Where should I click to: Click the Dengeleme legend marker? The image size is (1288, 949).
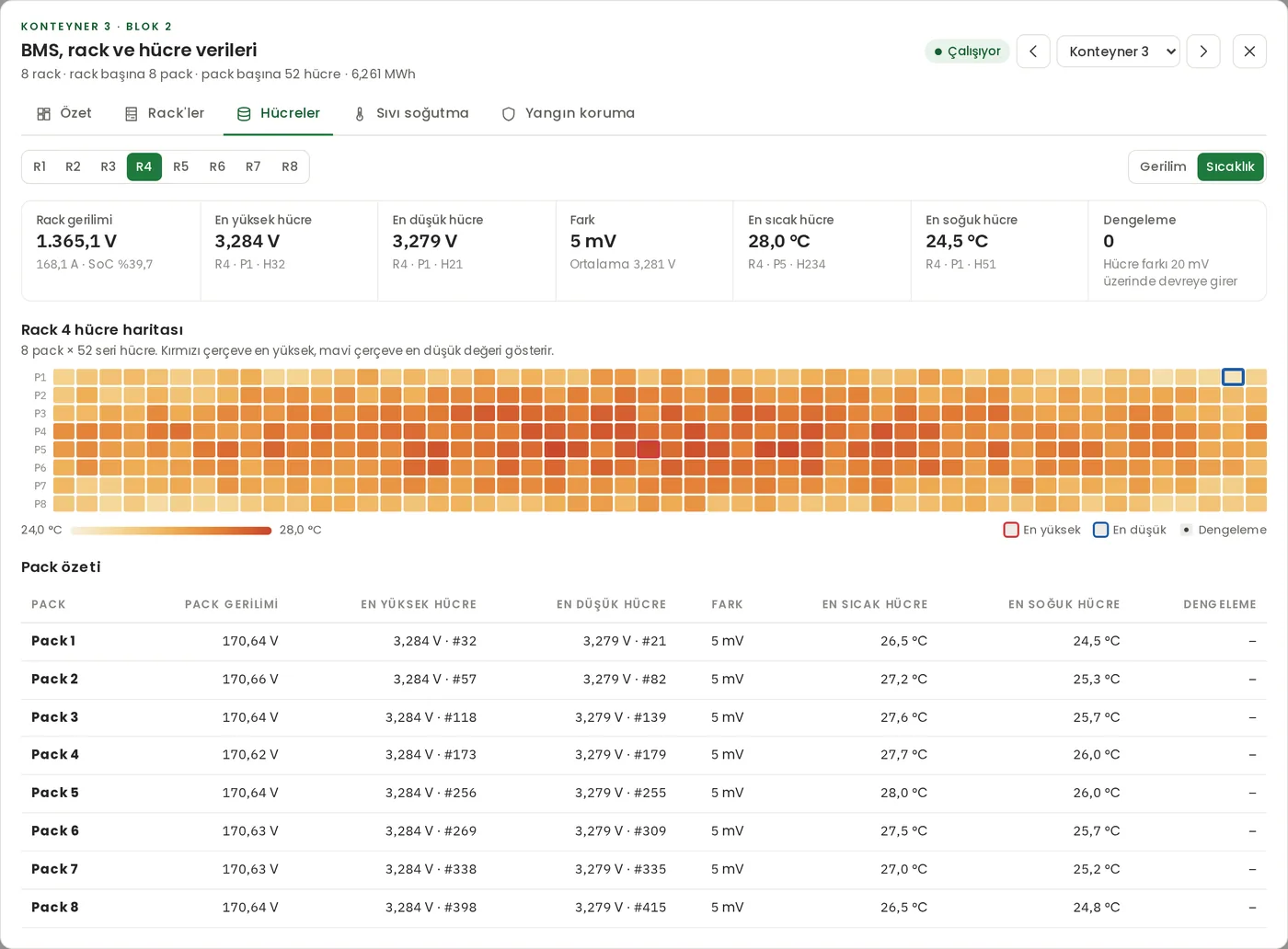(1186, 530)
